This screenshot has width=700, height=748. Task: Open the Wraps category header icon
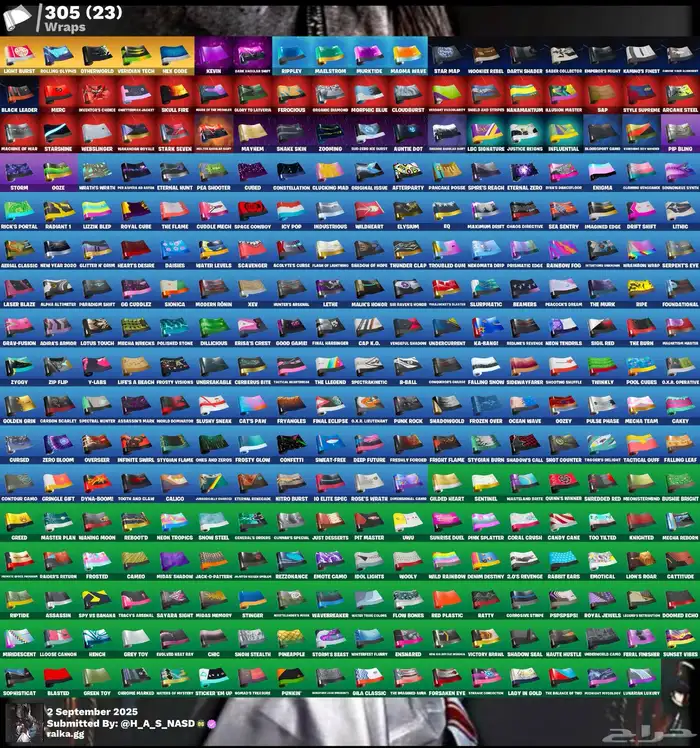click(x=17, y=18)
